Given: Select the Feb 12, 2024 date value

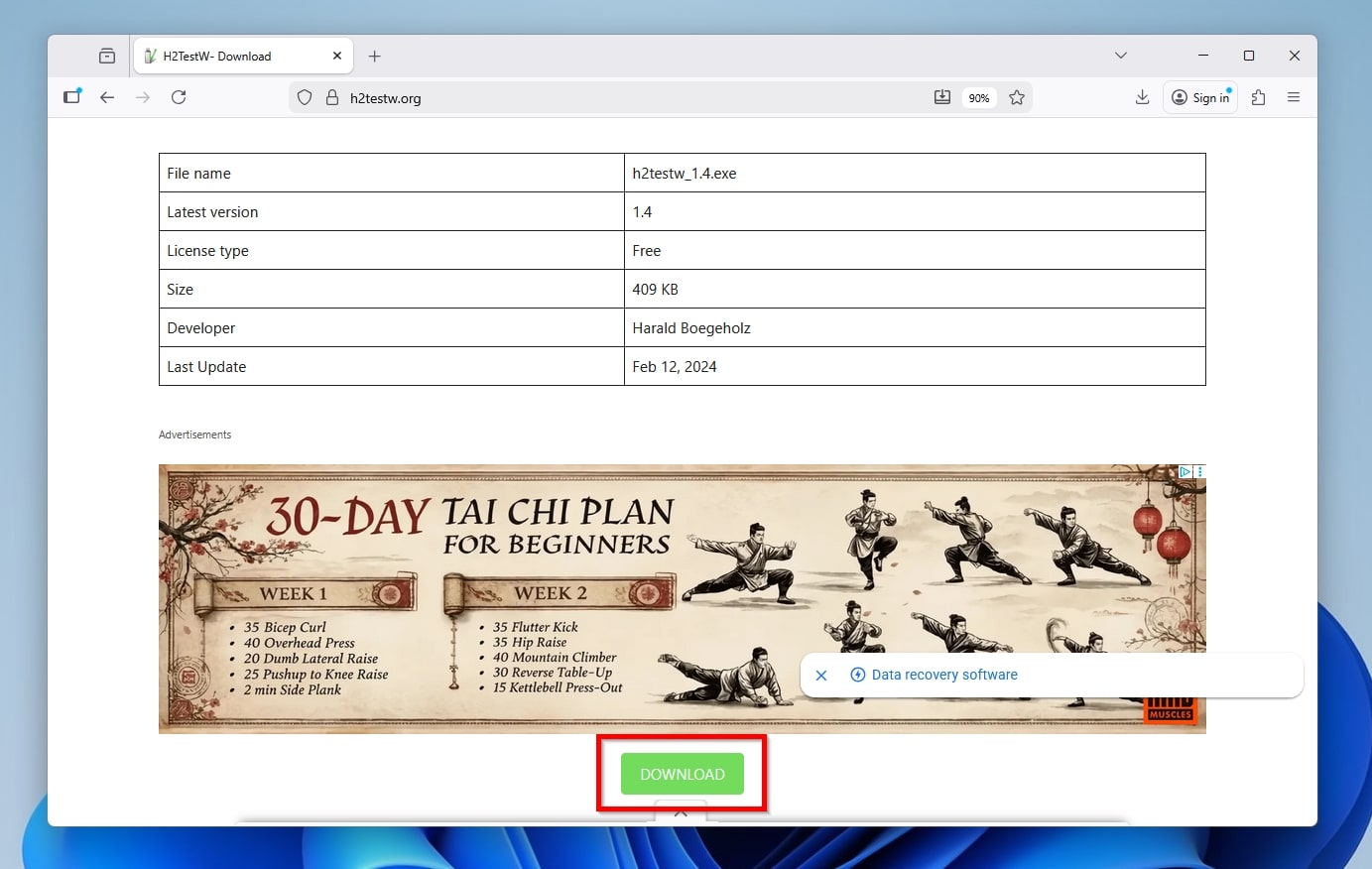Looking at the screenshot, I should 675,367.
